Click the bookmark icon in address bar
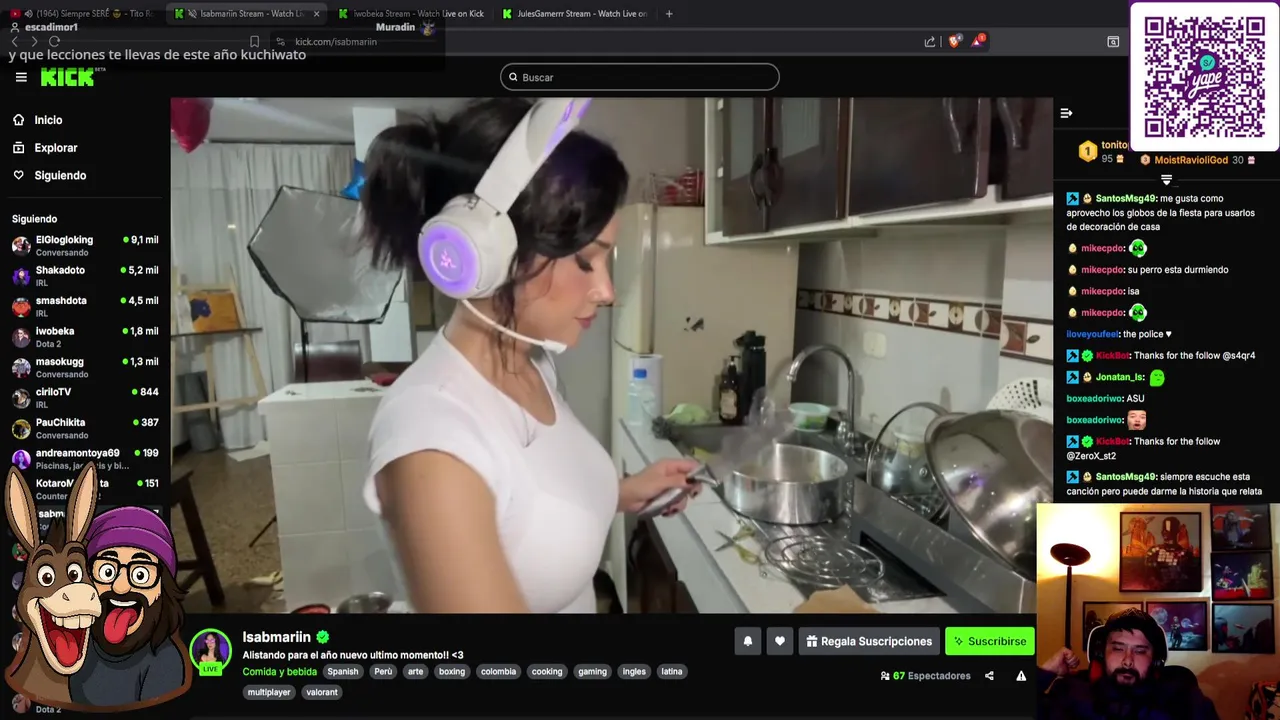 [x=254, y=42]
